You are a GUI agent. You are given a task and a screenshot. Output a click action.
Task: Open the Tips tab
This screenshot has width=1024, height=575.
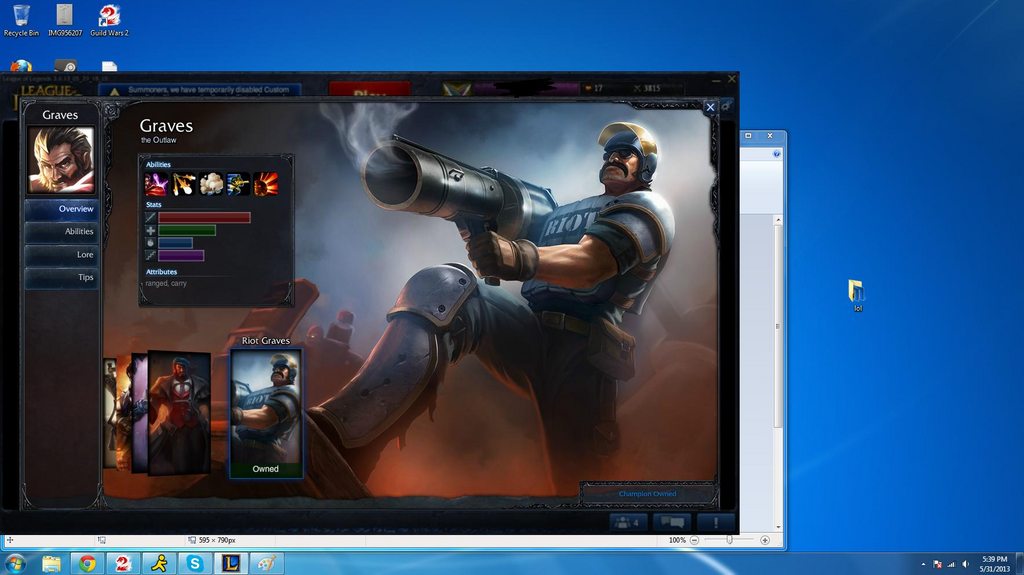point(61,278)
